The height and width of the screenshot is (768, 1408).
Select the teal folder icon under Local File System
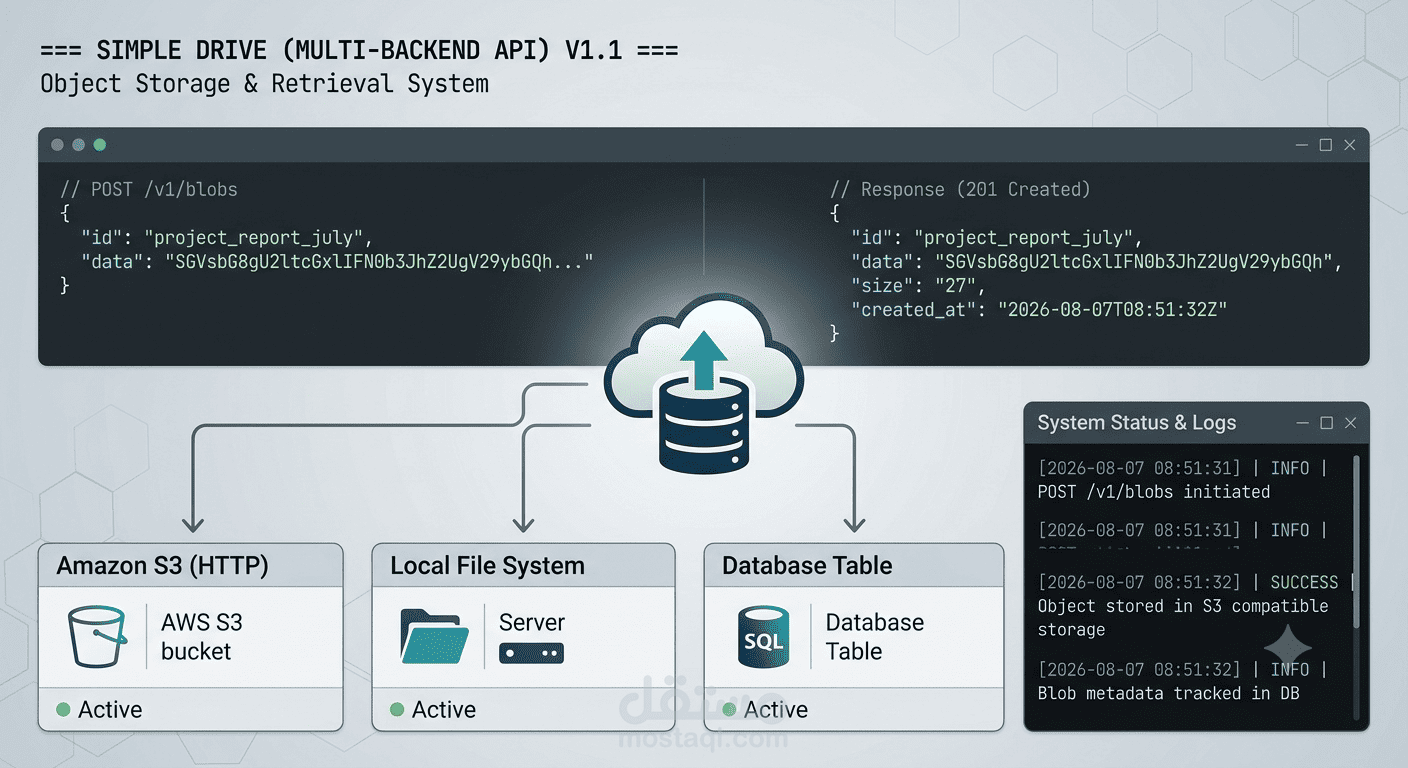point(435,635)
